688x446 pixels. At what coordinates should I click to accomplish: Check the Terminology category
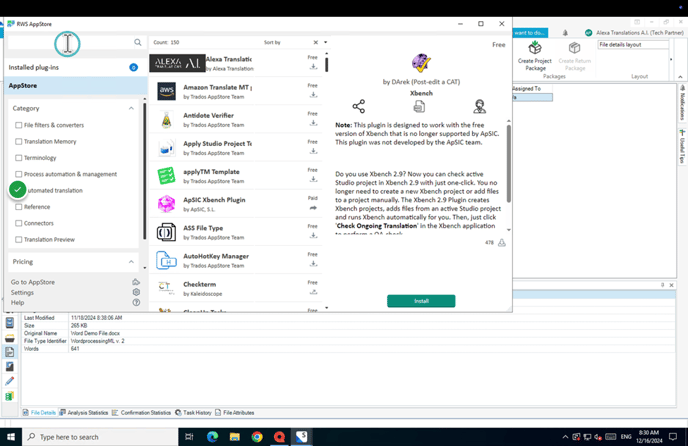[x=18, y=158]
